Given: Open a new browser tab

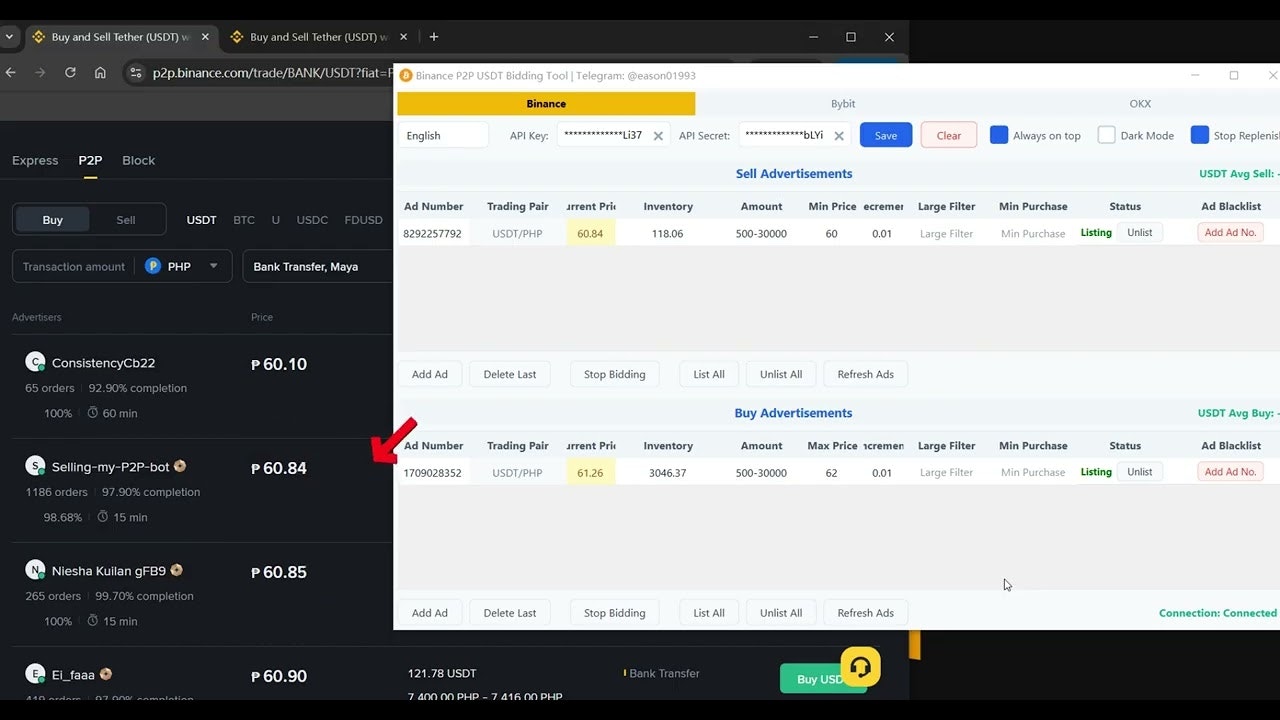Looking at the screenshot, I should coord(434,37).
